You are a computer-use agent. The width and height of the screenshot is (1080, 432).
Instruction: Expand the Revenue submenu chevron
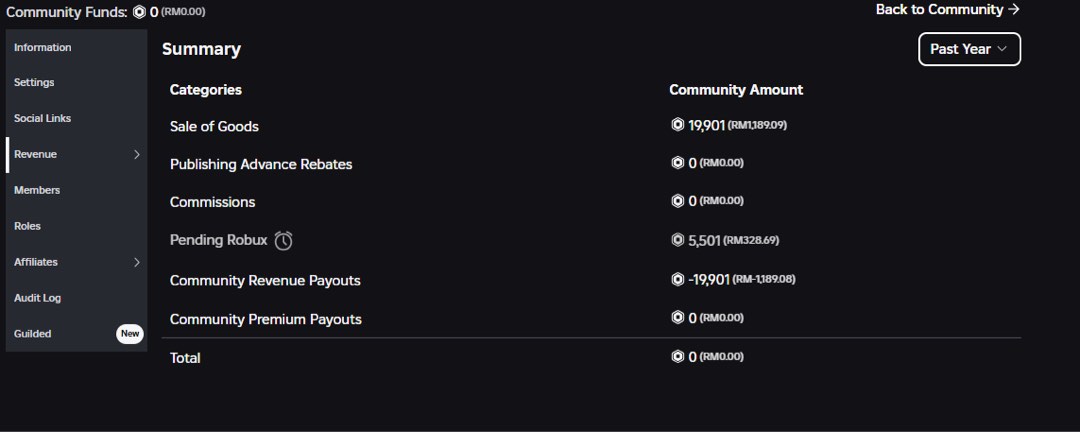(136, 154)
